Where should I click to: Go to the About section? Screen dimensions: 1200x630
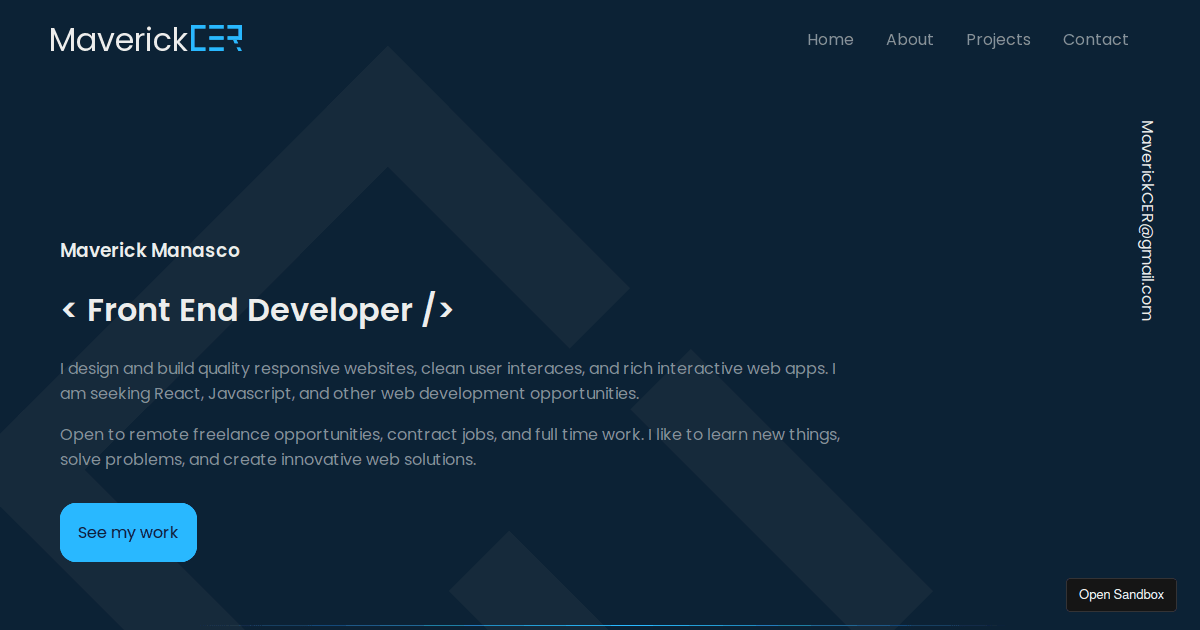point(909,40)
